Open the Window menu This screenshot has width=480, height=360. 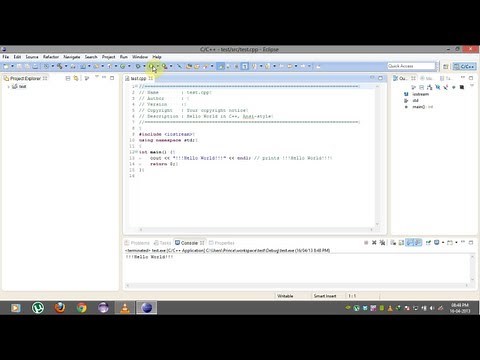[140, 57]
